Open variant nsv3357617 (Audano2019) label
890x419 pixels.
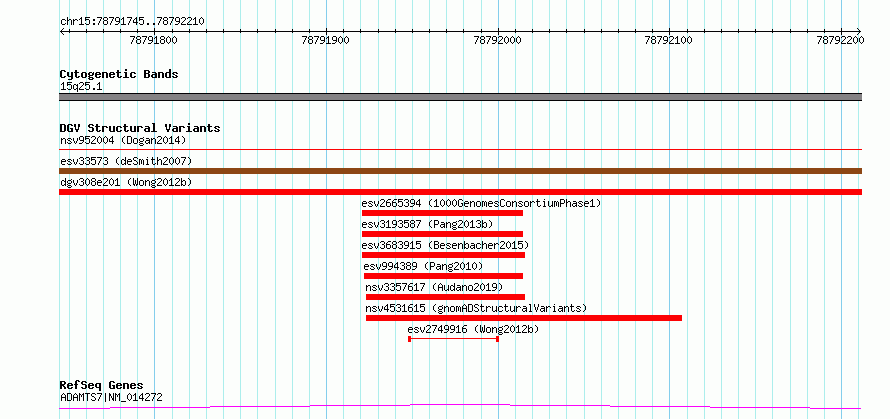434,287
